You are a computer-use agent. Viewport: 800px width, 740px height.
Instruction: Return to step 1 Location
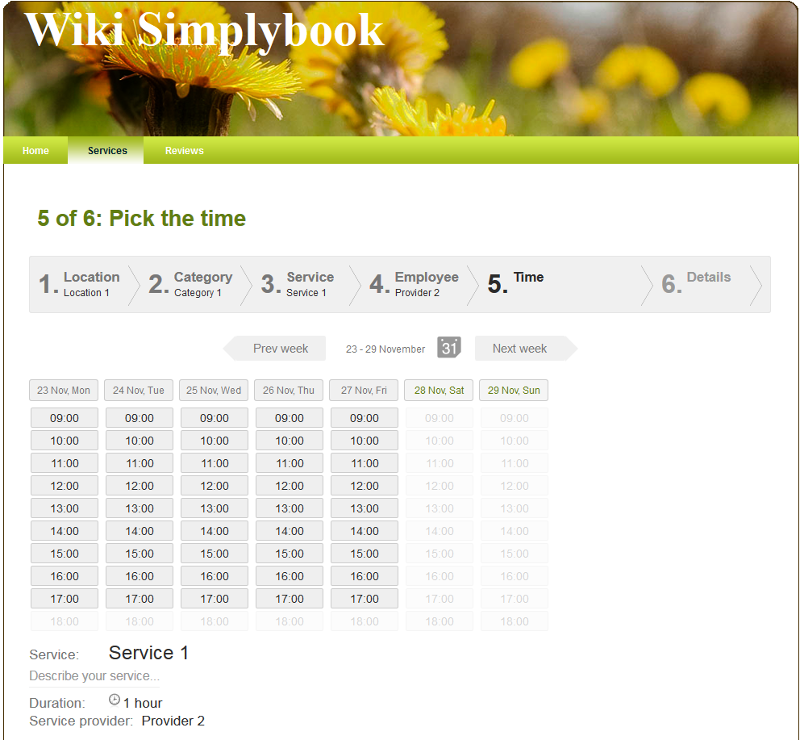click(x=82, y=284)
